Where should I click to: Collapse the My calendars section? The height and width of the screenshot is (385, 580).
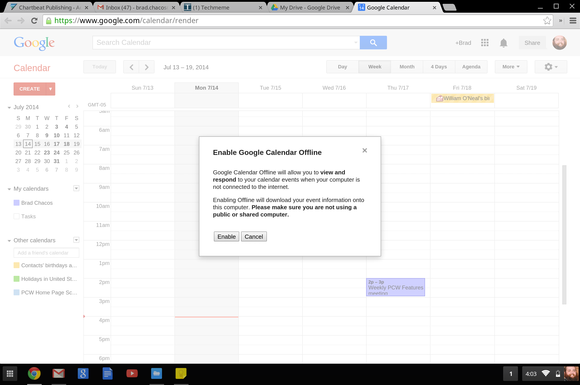pyautogui.click(x=9, y=189)
